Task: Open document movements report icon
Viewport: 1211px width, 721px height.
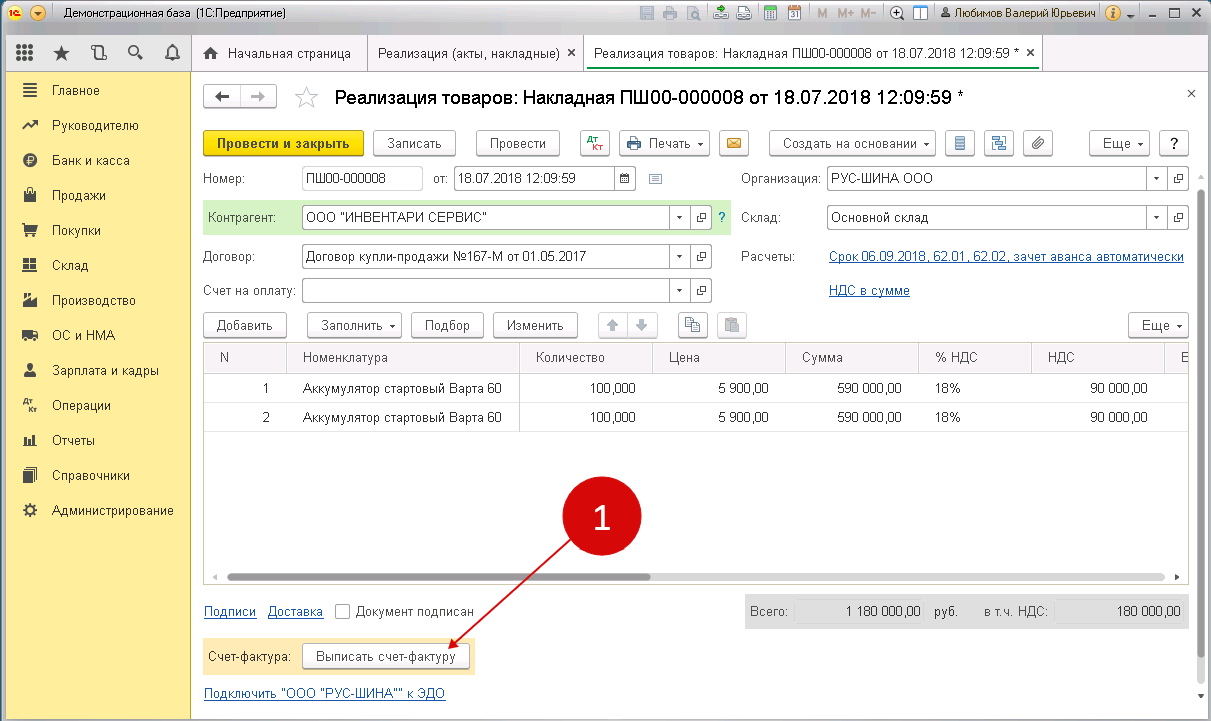Action: coord(960,143)
